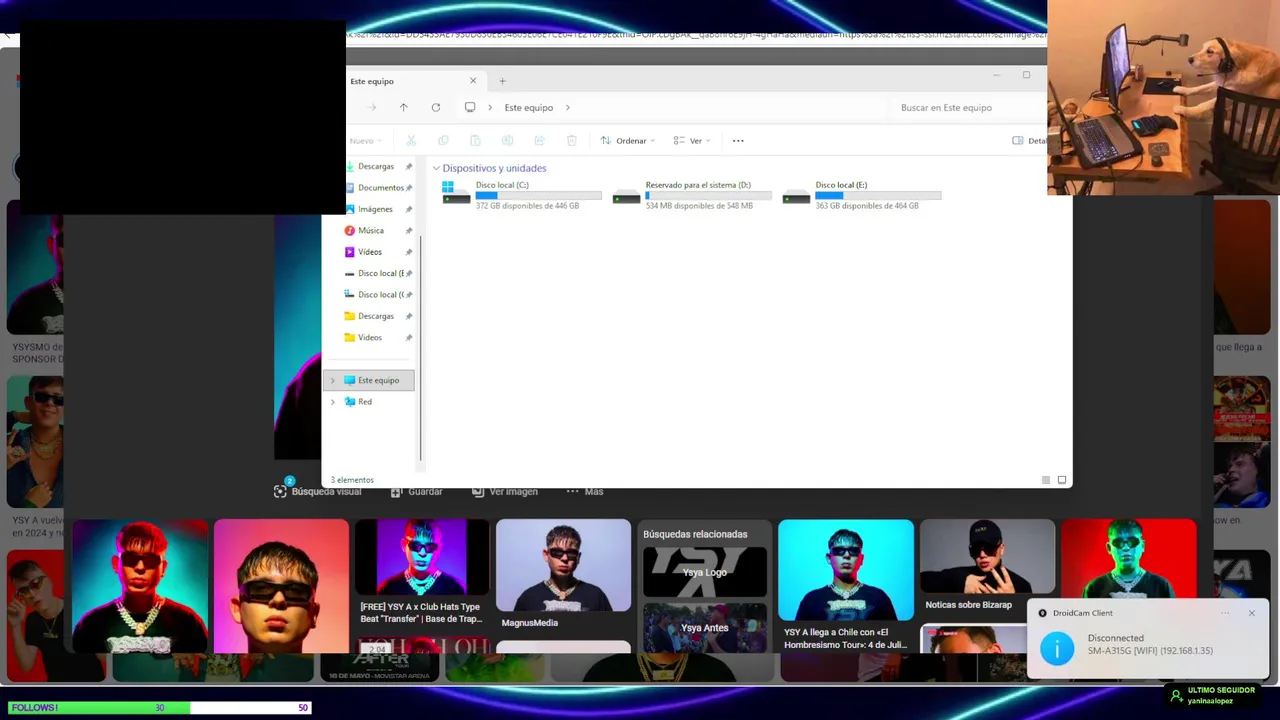1280x720 pixels.
Task: Click the Disco local (C:) usage bar
Action: (x=539, y=195)
